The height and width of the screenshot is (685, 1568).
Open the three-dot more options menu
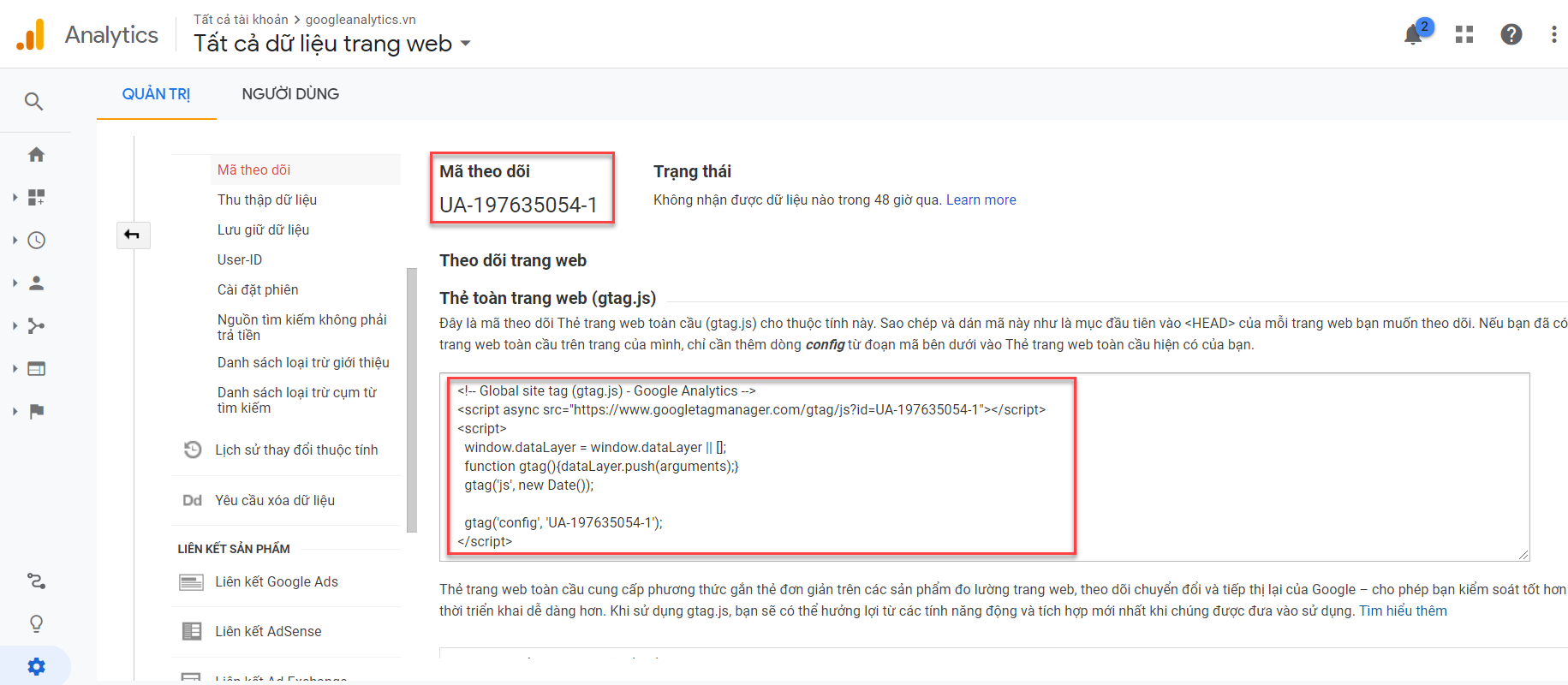point(1553,34)
